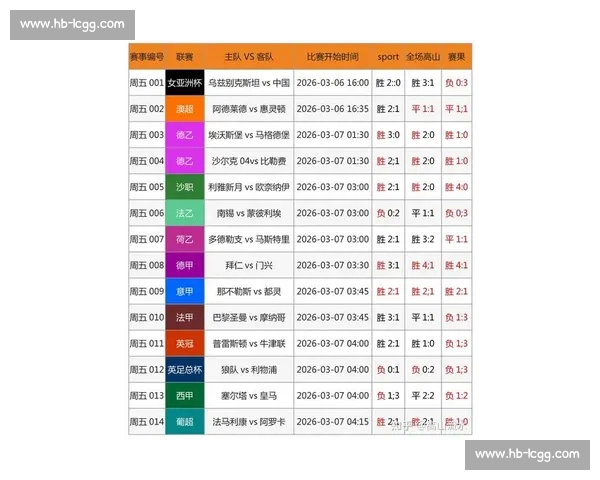Click sport prediction 胜 2::0 in row 001
Viewport: 600px width, 480px height.
point(388,83)
